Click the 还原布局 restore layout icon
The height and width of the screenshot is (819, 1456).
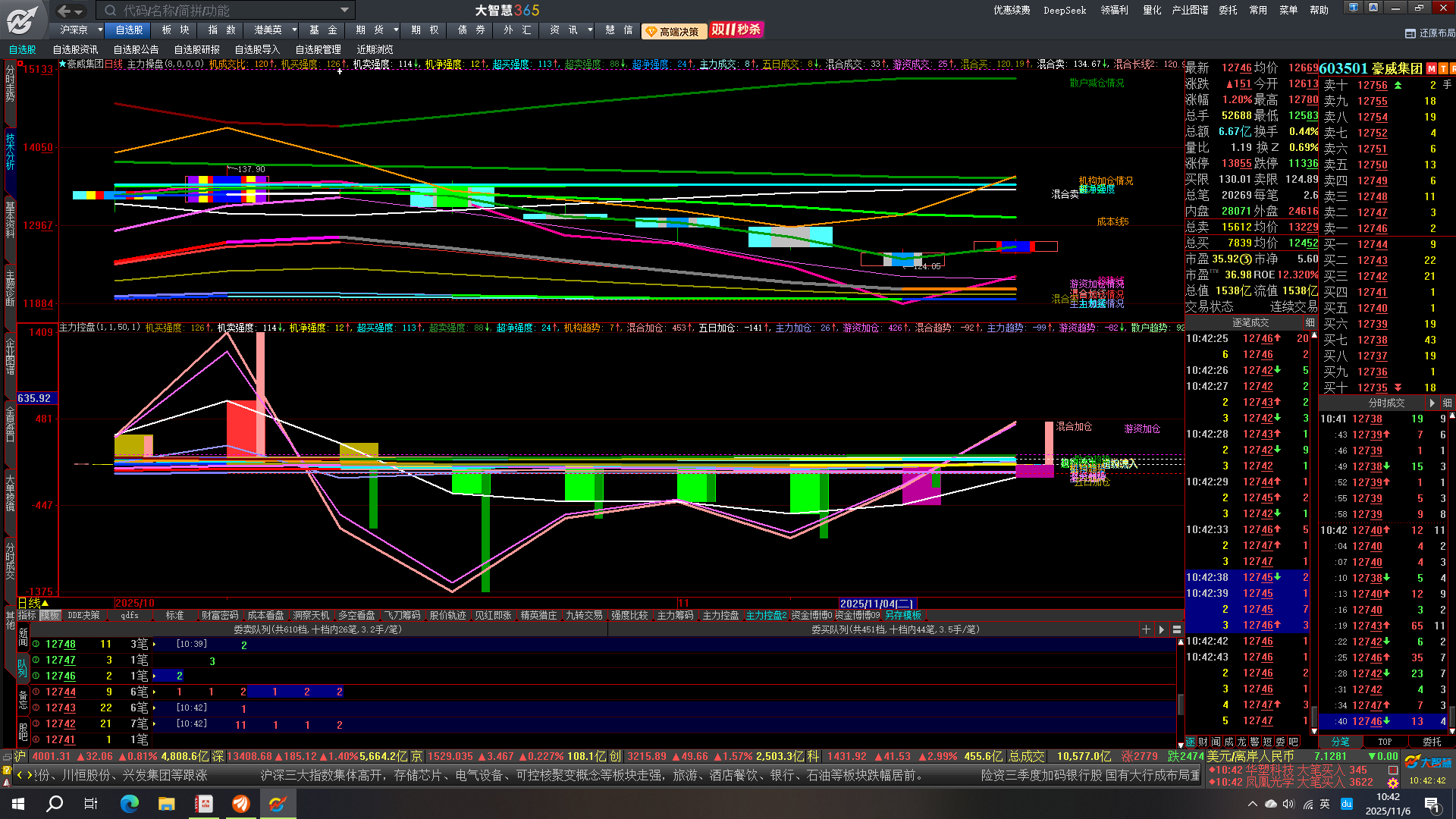point(1410,33)
